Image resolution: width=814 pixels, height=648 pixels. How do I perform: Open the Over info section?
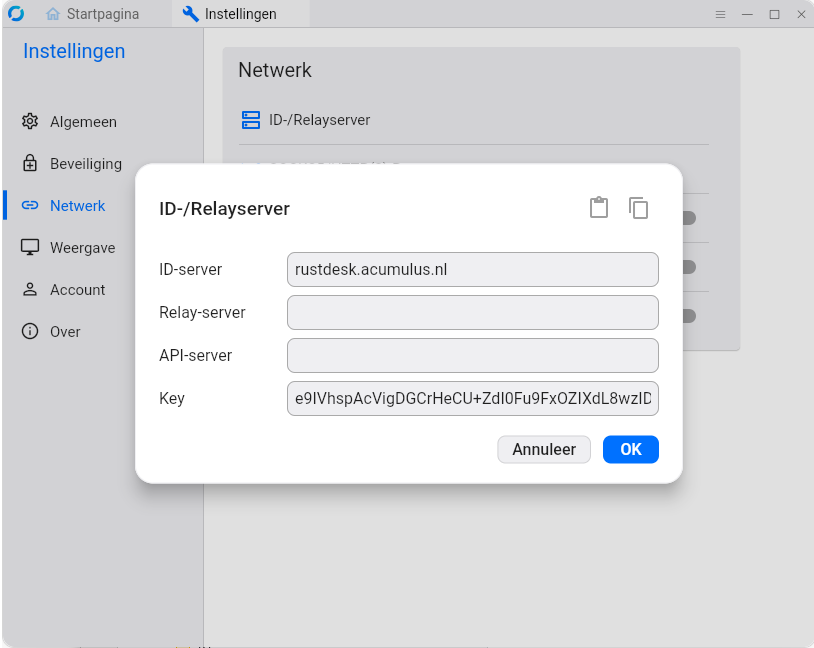click(30, 331)
